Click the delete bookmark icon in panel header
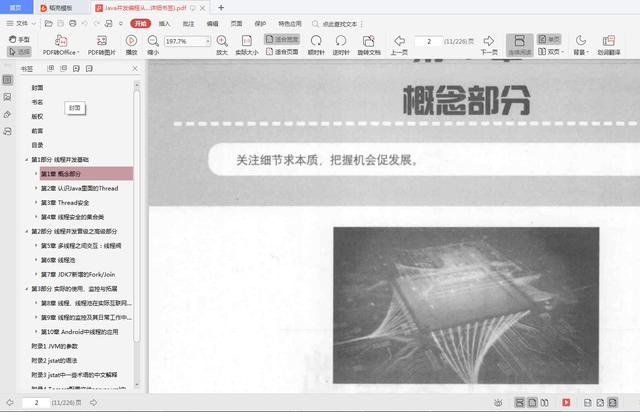Screen dimensions: 640x412 pyautogui.click(x=89, y=68)
